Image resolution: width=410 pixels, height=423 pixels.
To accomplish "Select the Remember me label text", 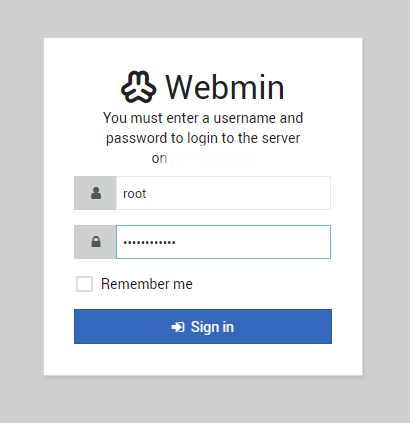I will [x=147, y=284].
